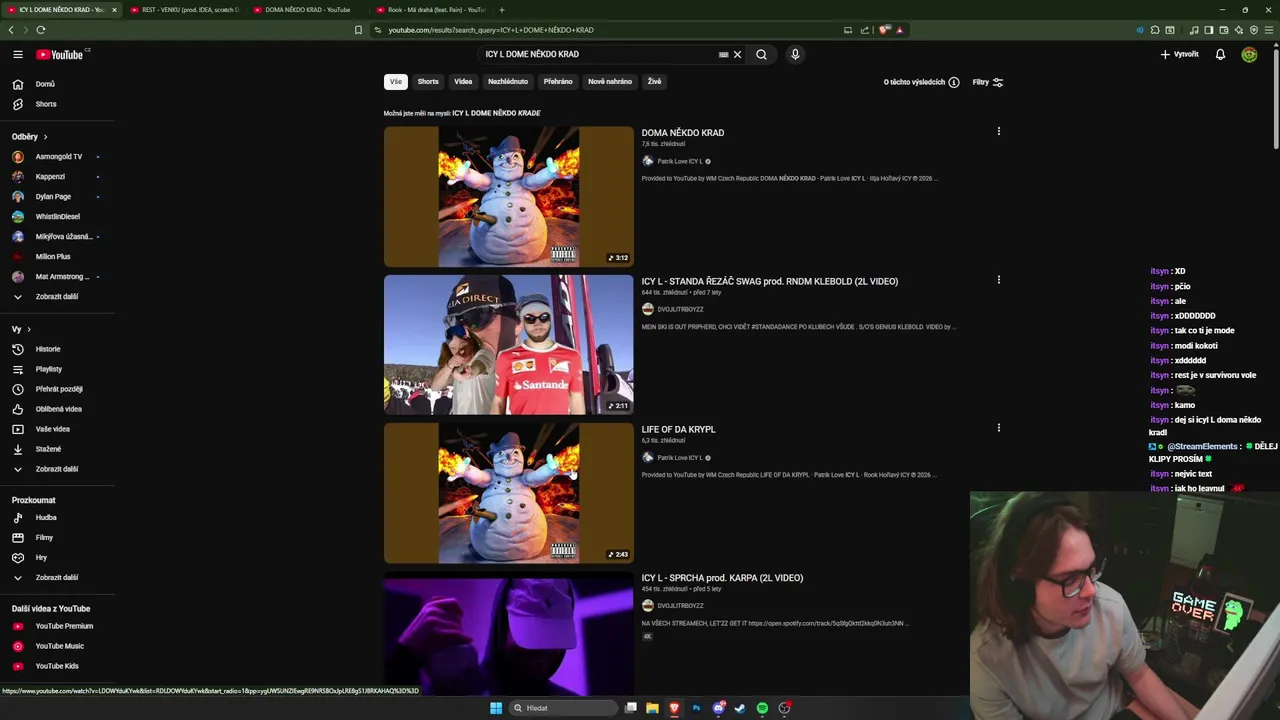Viewport: 1280px width, 720px height.
Task: Expand the Vy section header
Action: point(21,329)
